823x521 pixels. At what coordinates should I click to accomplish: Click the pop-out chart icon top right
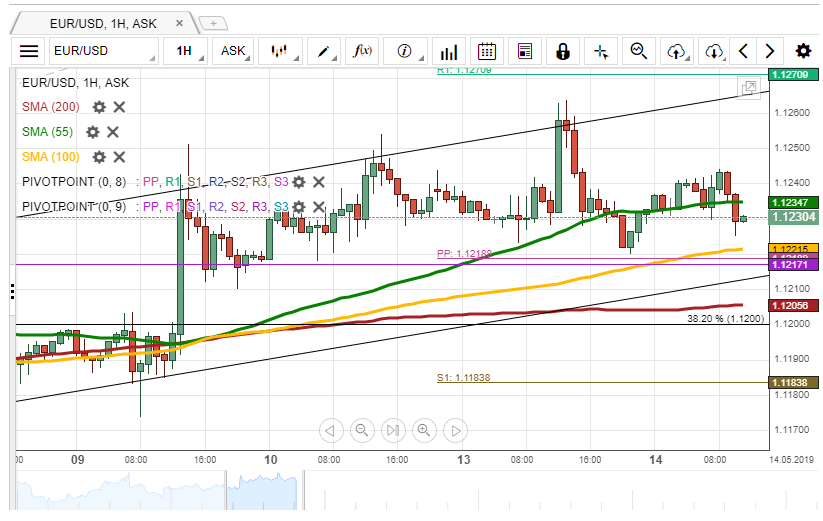pos(747,89)
